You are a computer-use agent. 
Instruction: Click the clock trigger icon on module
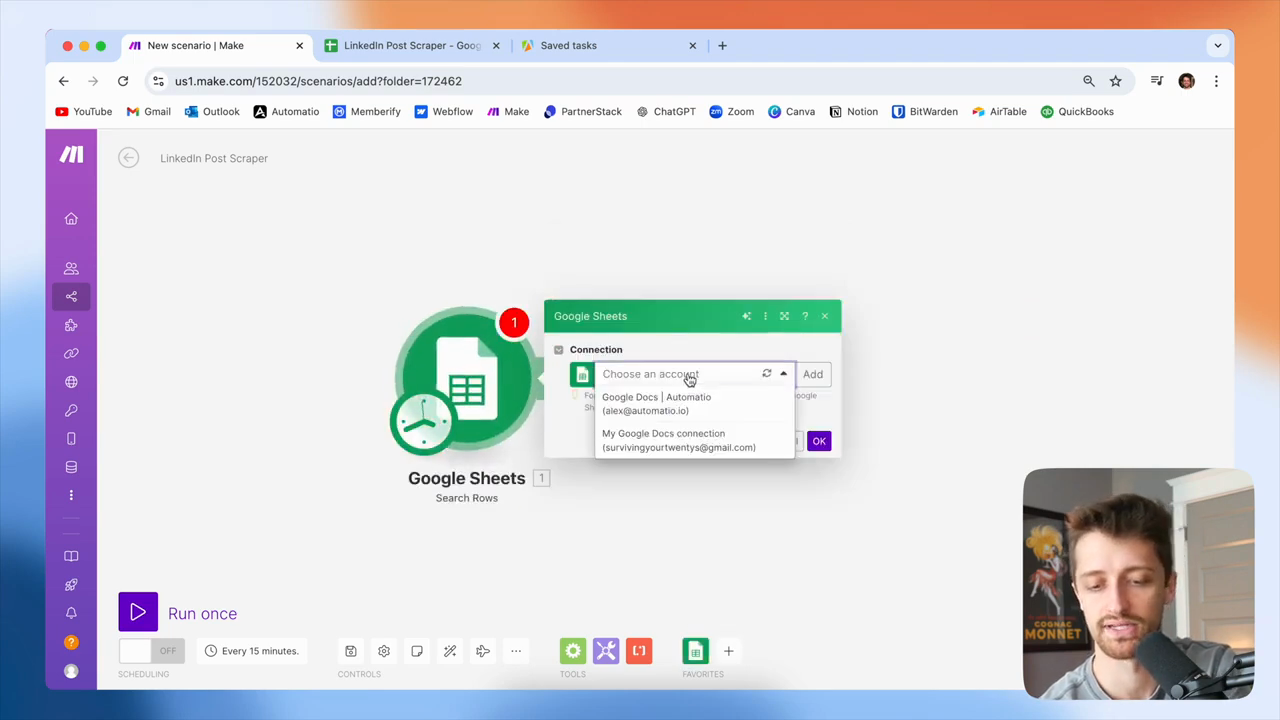pos(425,420)
